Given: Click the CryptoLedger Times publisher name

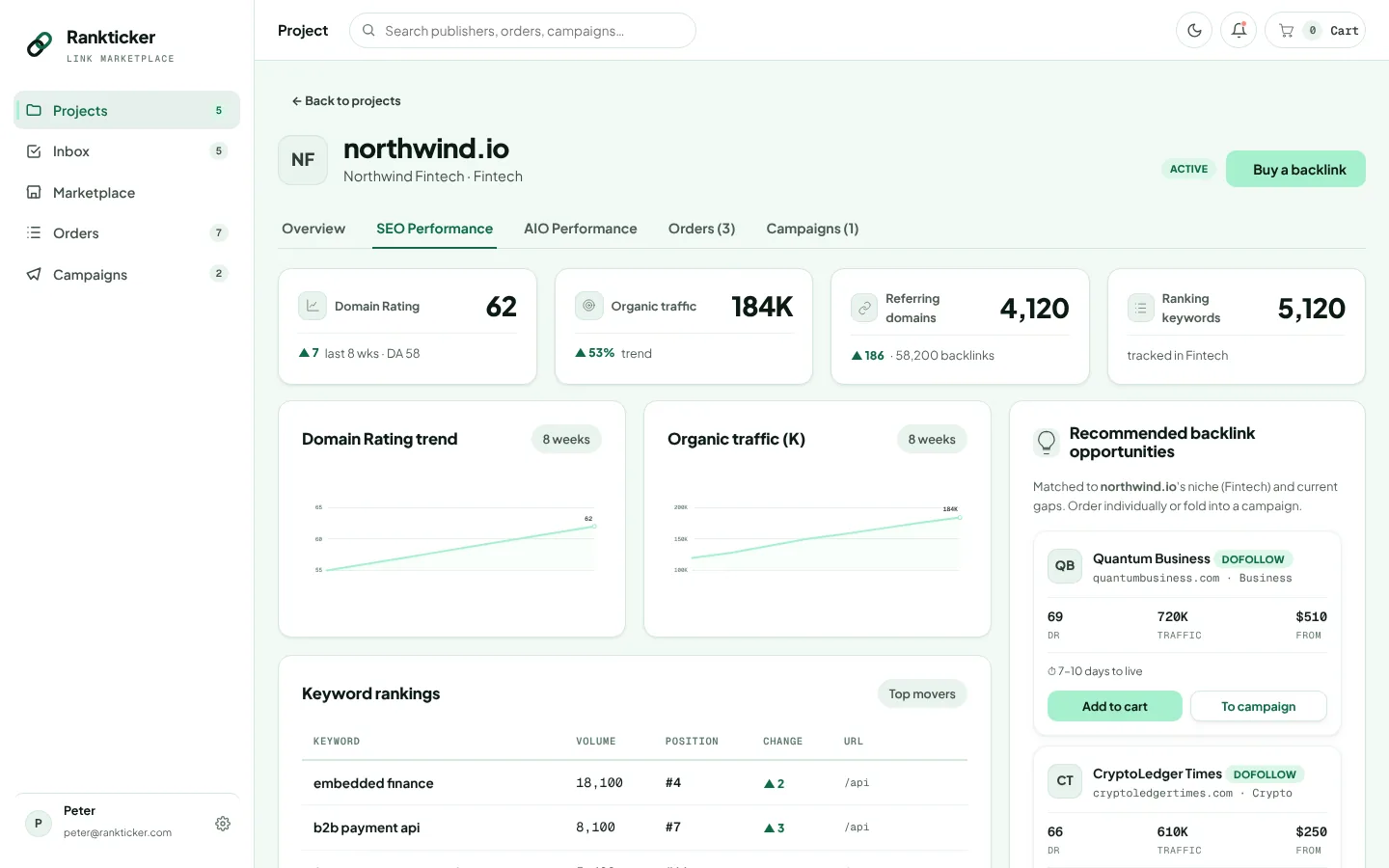Looking at the screenshot, I should pos(1157,773).
